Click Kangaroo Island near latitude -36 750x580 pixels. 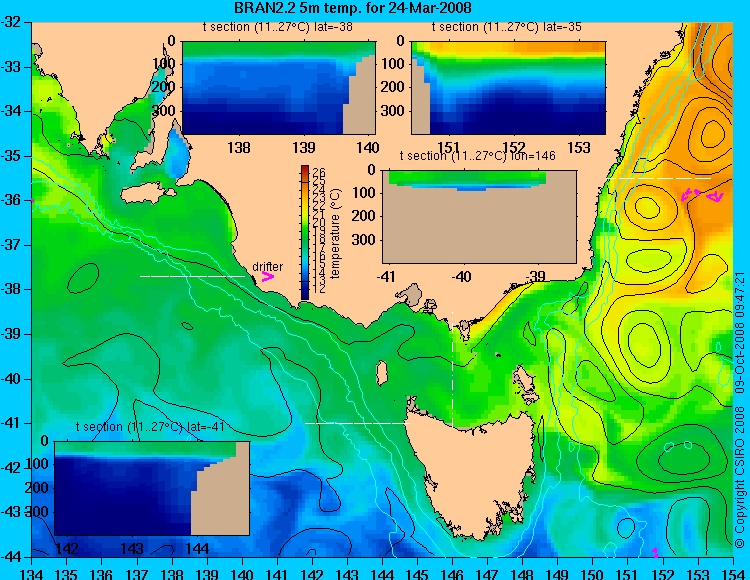147,193
